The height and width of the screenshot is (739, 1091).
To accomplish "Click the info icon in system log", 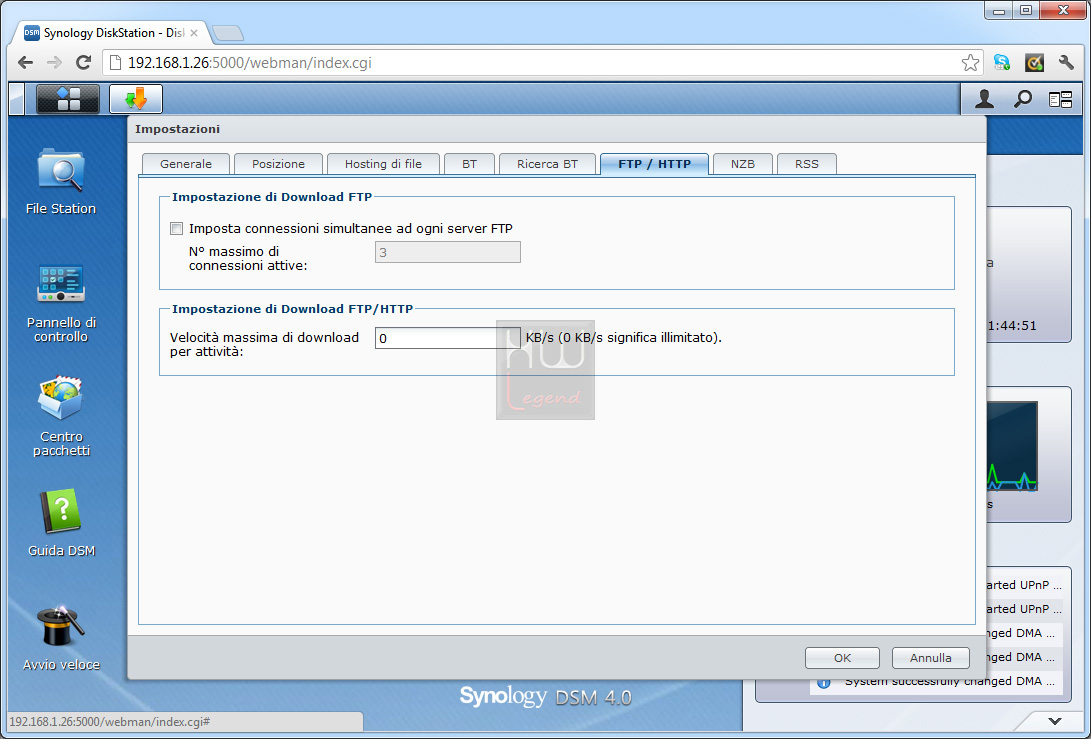I will click(824, 682).
